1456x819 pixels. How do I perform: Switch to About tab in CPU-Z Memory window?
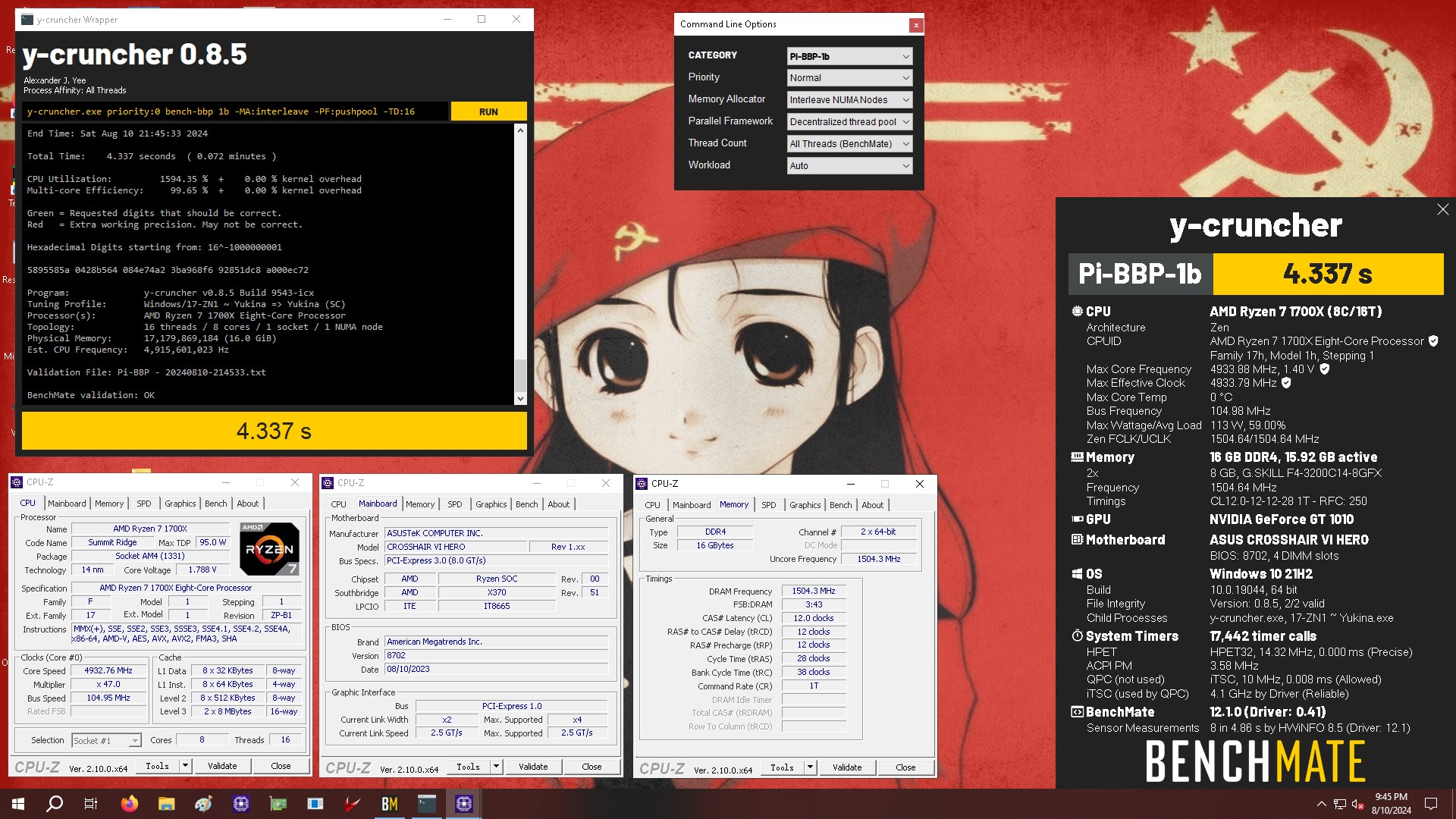873,505
